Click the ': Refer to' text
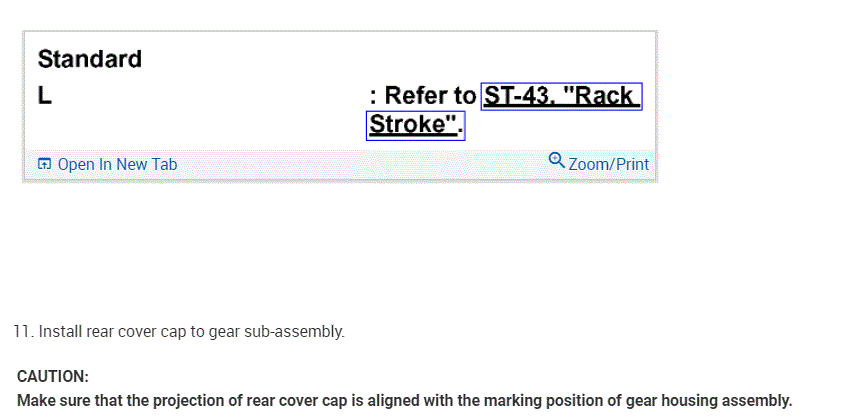Screen dimensions: 855x420 pos(422,96)
